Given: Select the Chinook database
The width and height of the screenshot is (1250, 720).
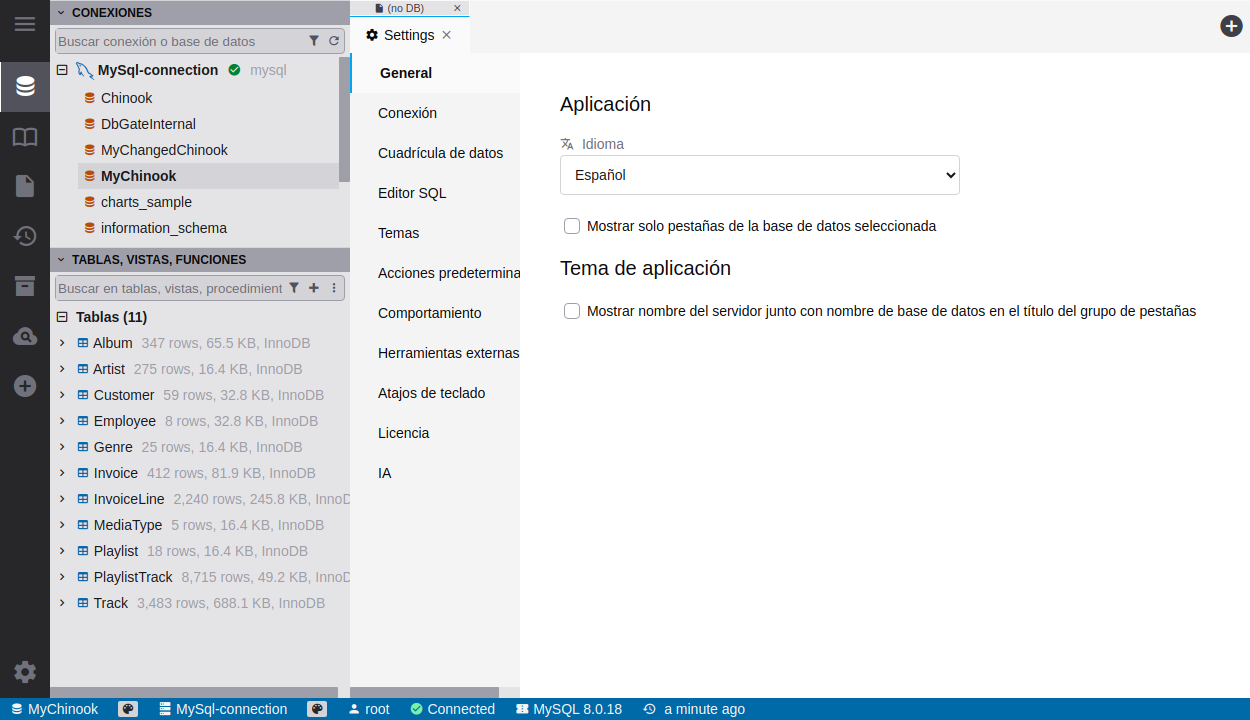Looking at the screenshot, I should pyautogui.click(x=126, y=98).
